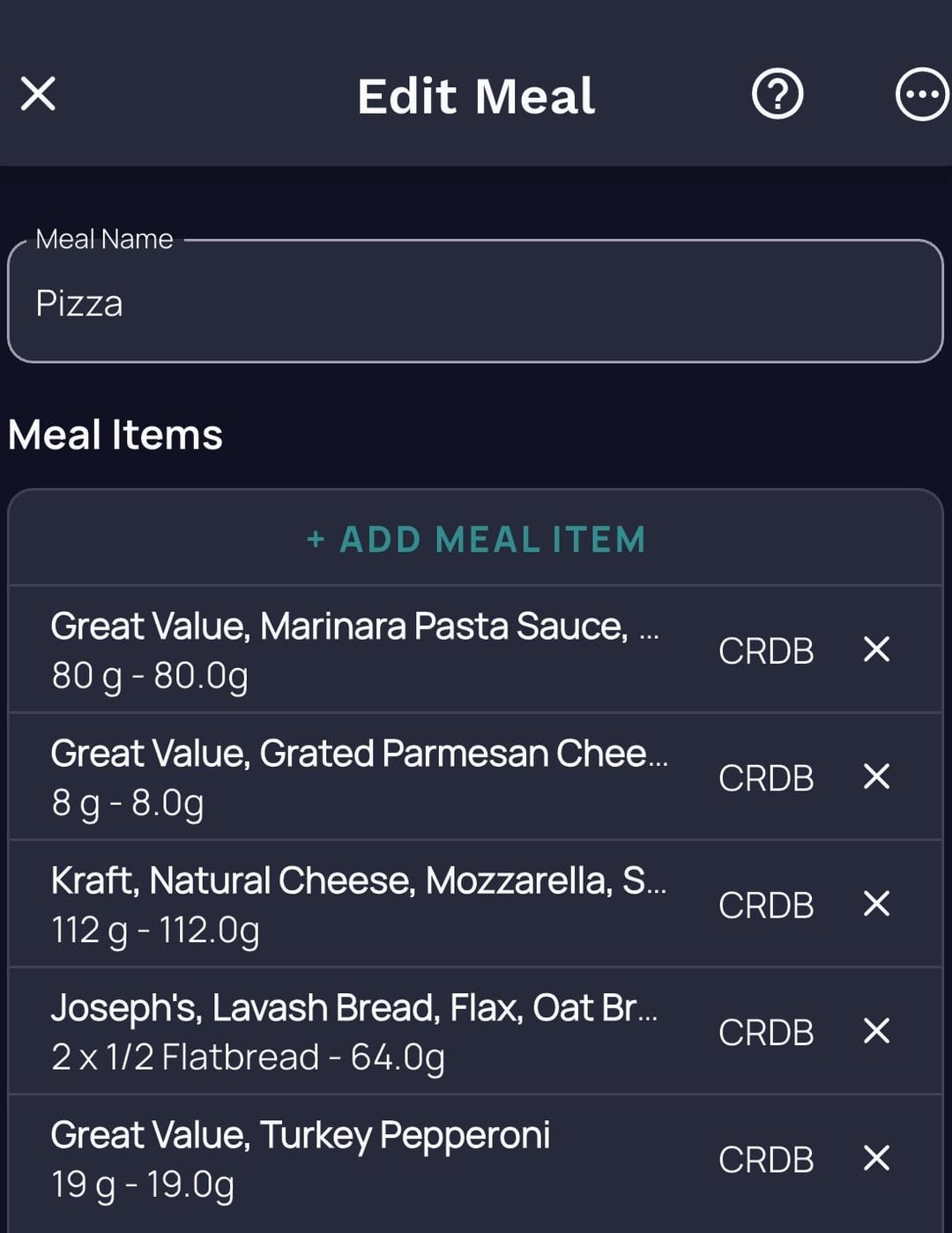This screenshot has height=1233, width=952.
Task: Open Grated Parmesan Cheese entry
Action: (x=353, y=776)
